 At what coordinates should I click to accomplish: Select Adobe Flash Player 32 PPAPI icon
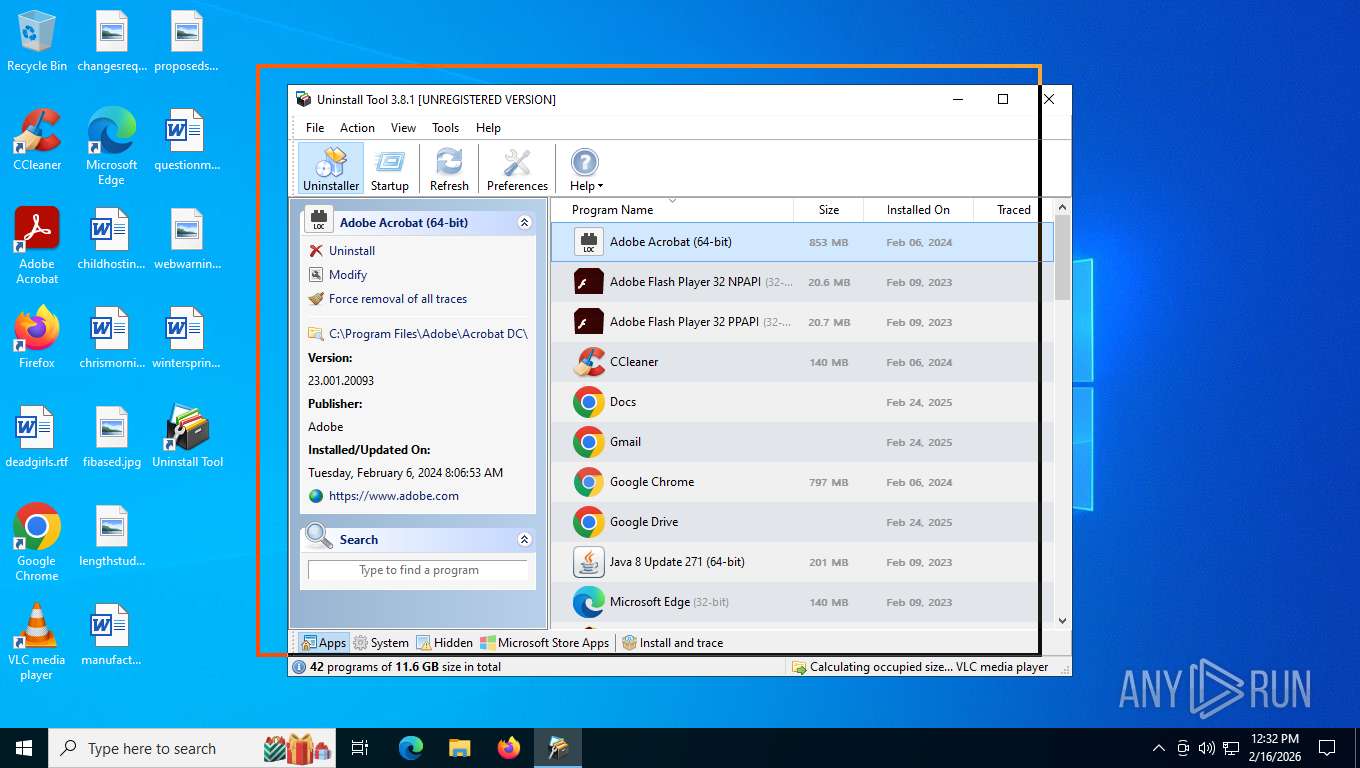(589, 322)
